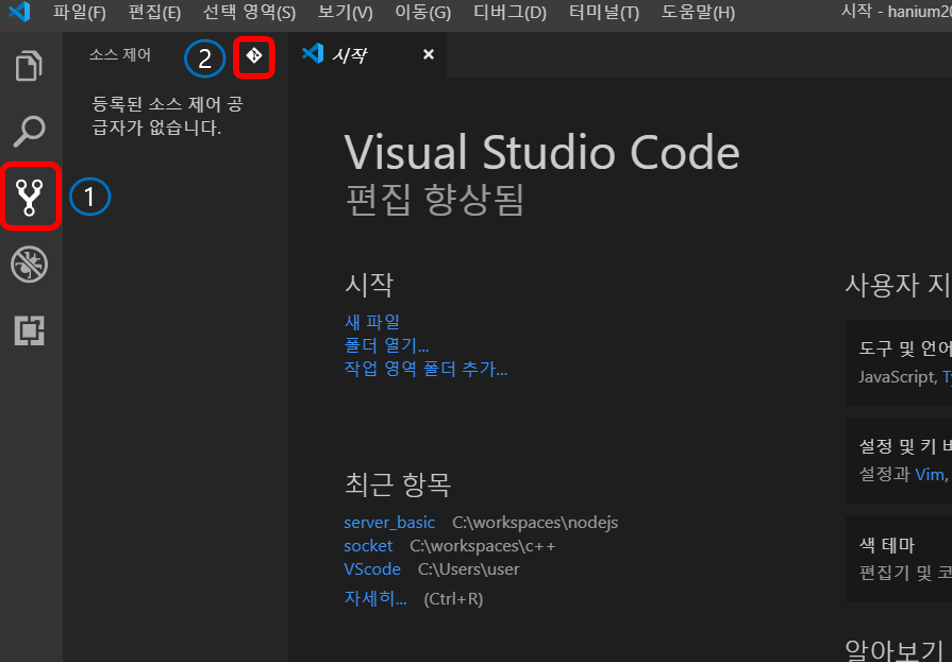Click the 새 파일 link
952x662 pixels.
click(x=372, y=321)
